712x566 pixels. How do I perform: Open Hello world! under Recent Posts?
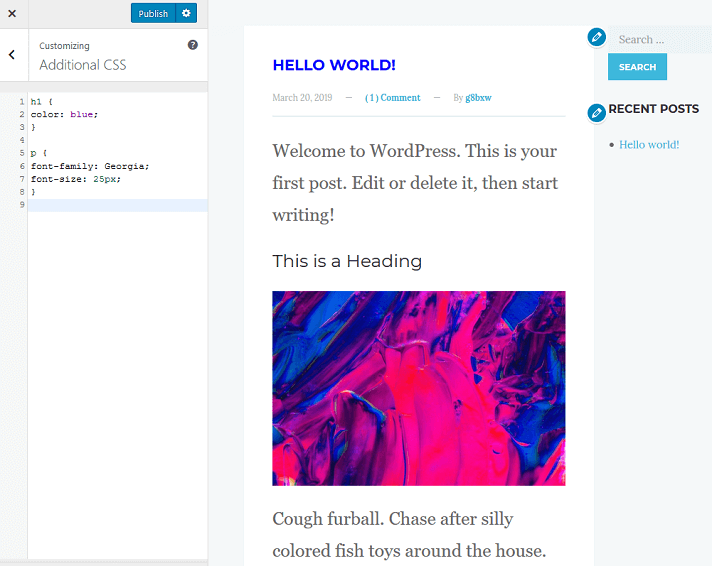[x=649, y=145]
